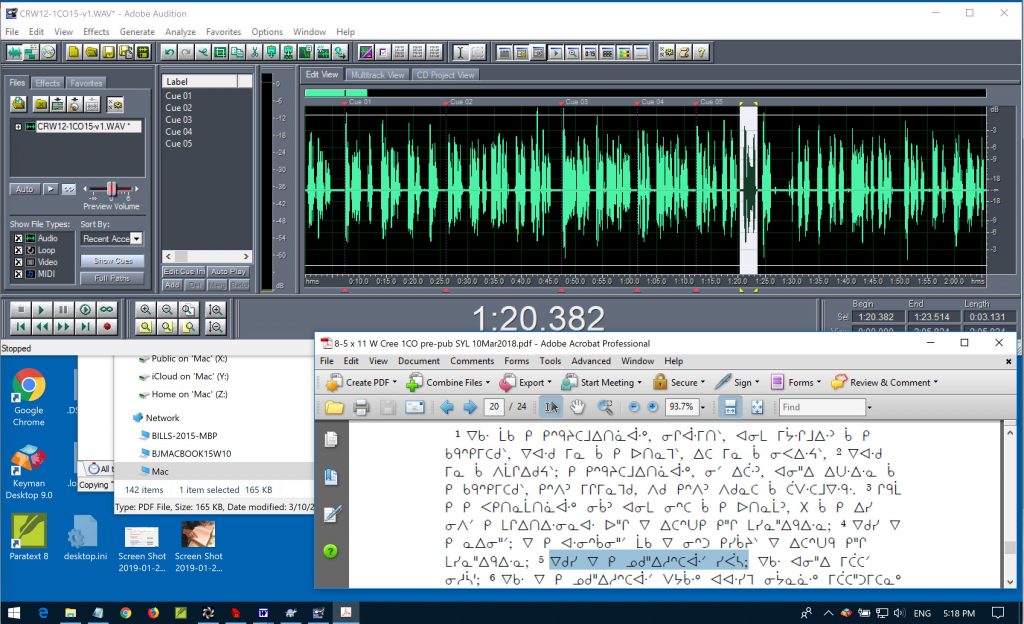This screenshot has width=1024, height=624.
Task: Toggle the Loop file type checkbox
Action: pyautogui.click(x=18, y=250)
